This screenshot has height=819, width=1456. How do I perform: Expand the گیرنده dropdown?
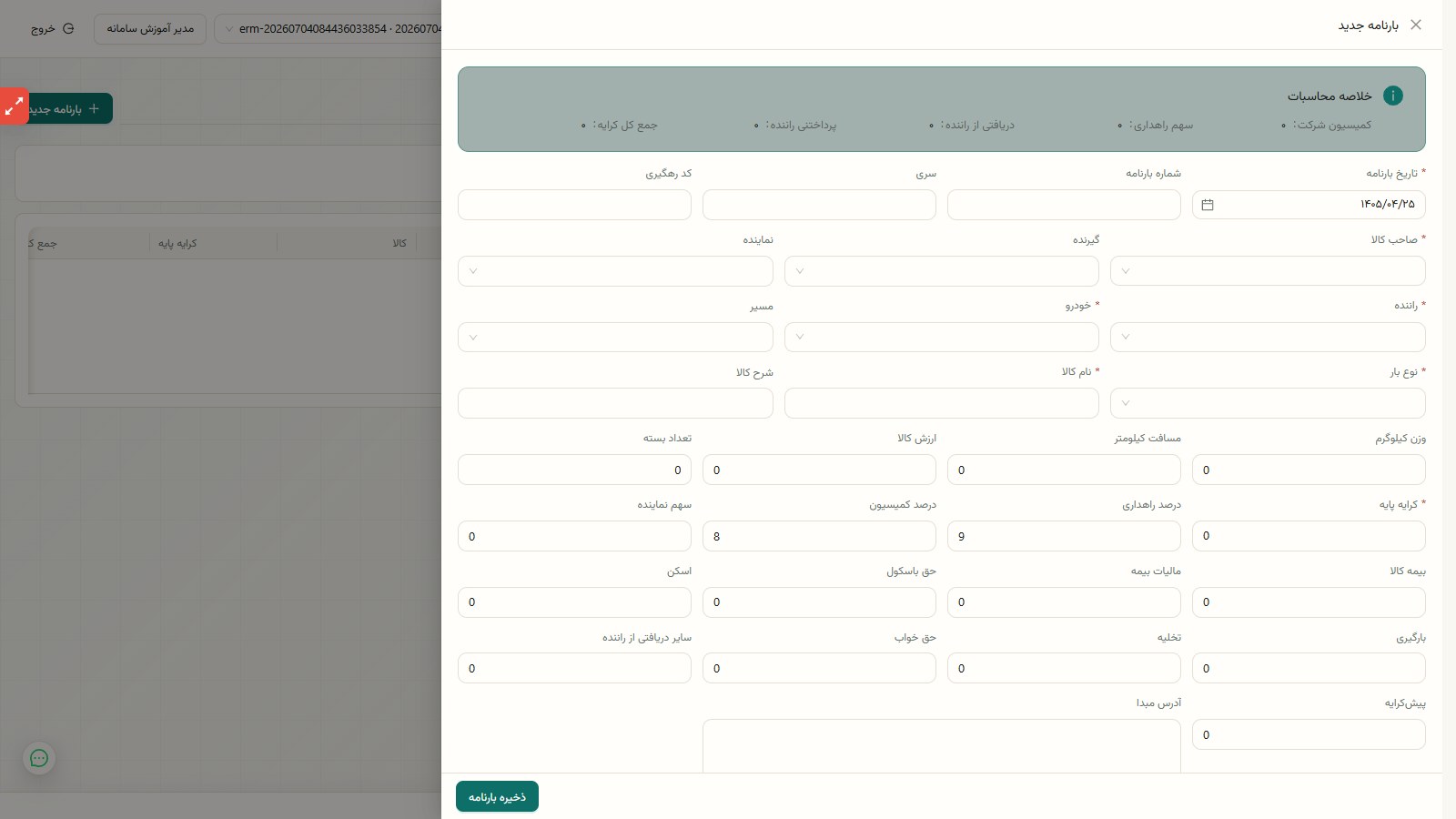pyautogui.click(x=941, y=271)
